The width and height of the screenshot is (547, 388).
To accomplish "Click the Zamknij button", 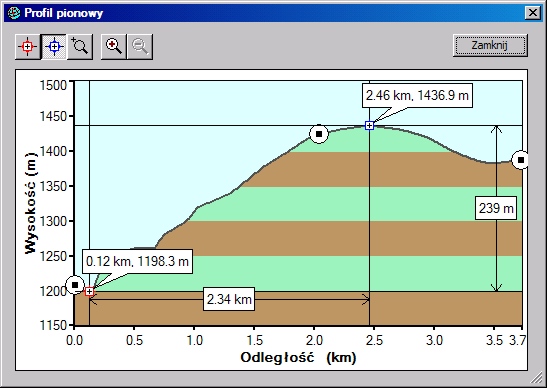I will [490, 45].
